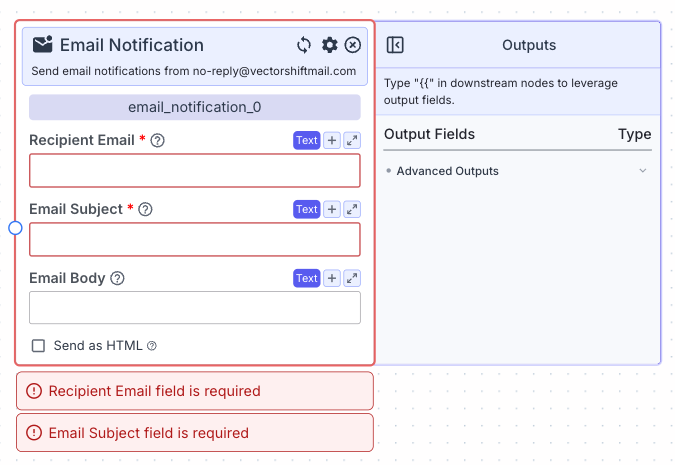This screenshot has height=465, width=675.
Task: Click the node's left input connection handle
Action: coord(15,228)
